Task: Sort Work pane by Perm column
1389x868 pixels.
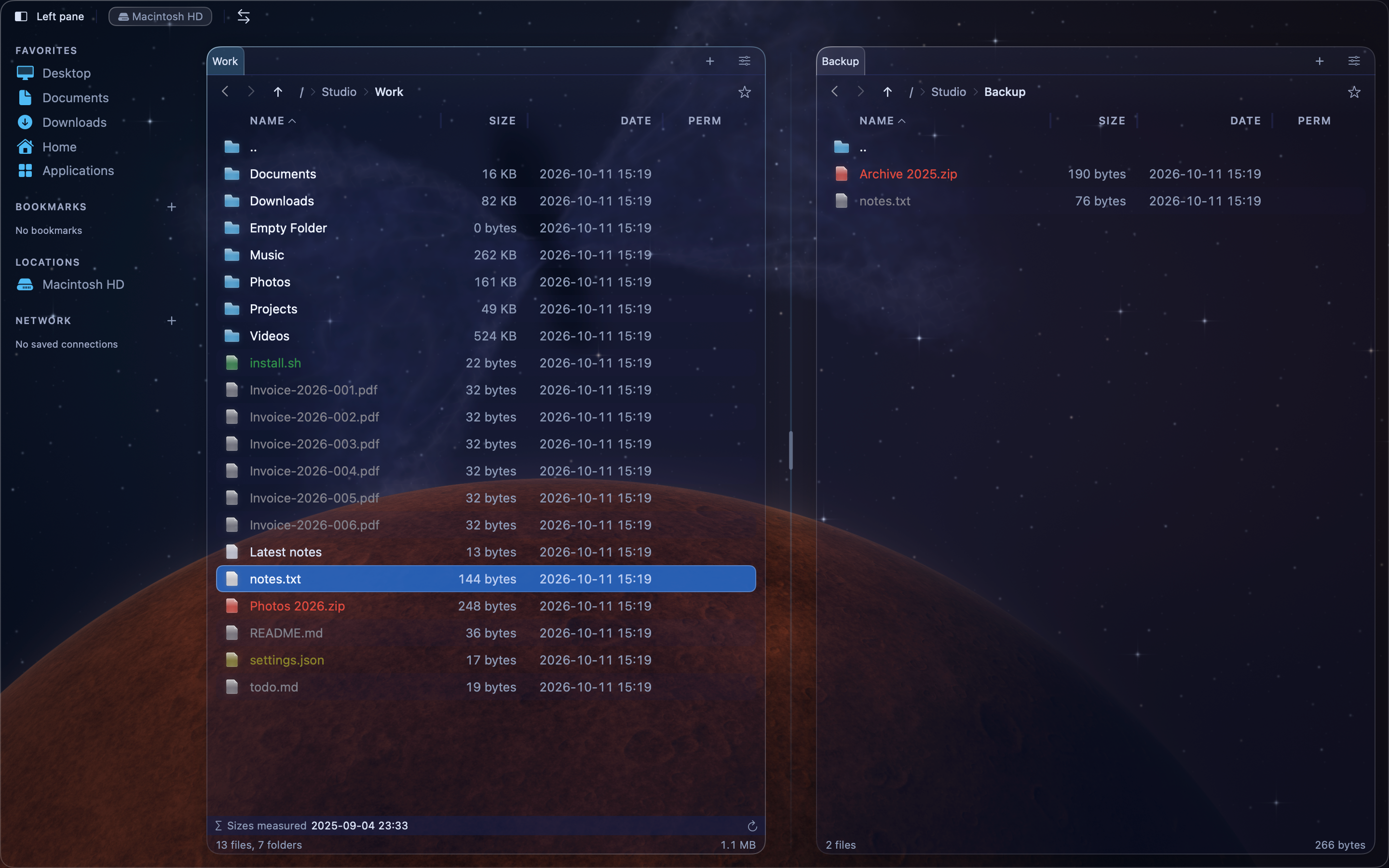Action: pos(705,121)
